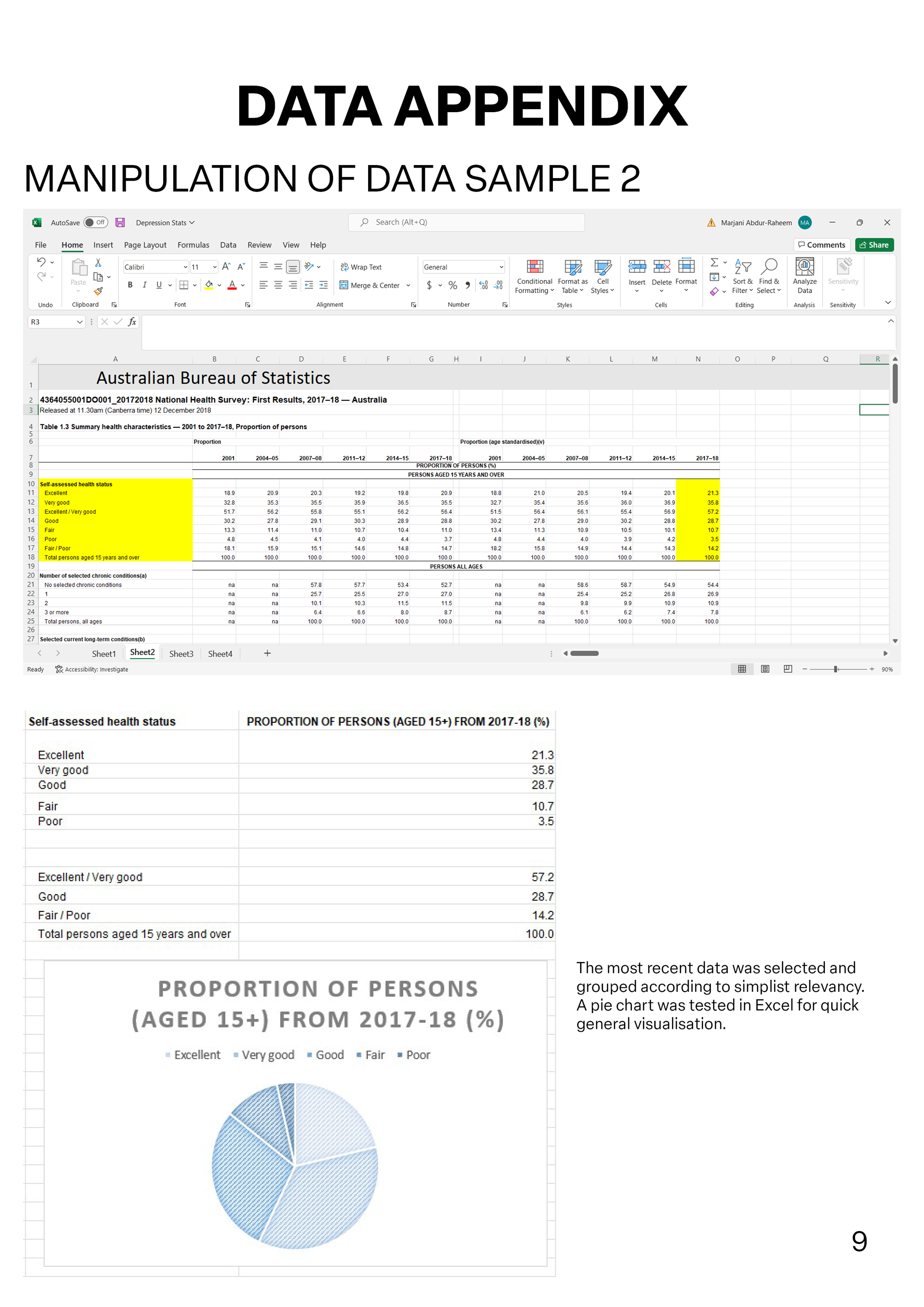Open the Insert ribbon tab
Viewport: 924px width, 1307px height.
(103, 245)
